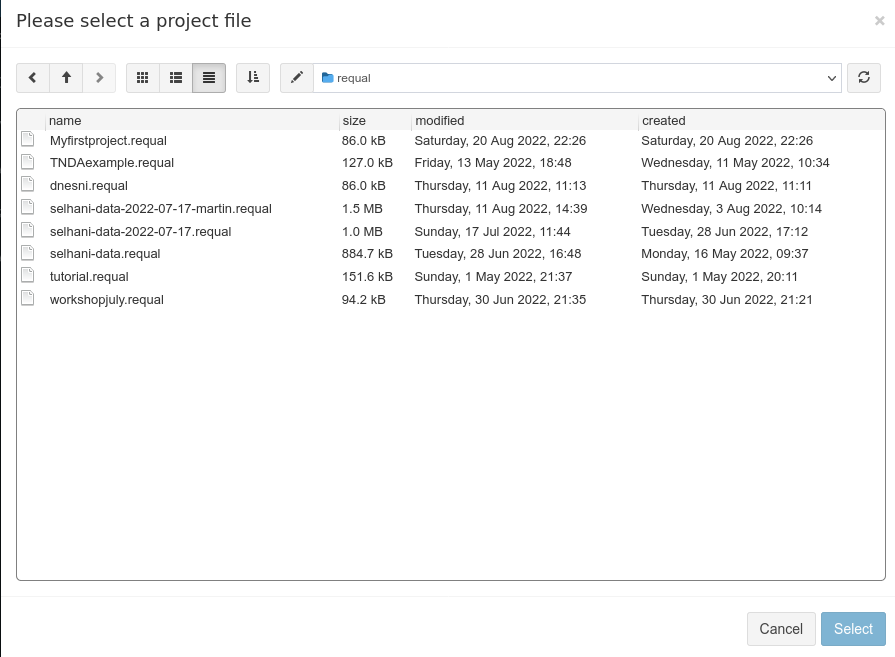The height and width of the screenshot is (657, 895).
Task: Click the 127.0 kB size cell
Action: pos(367,163)
